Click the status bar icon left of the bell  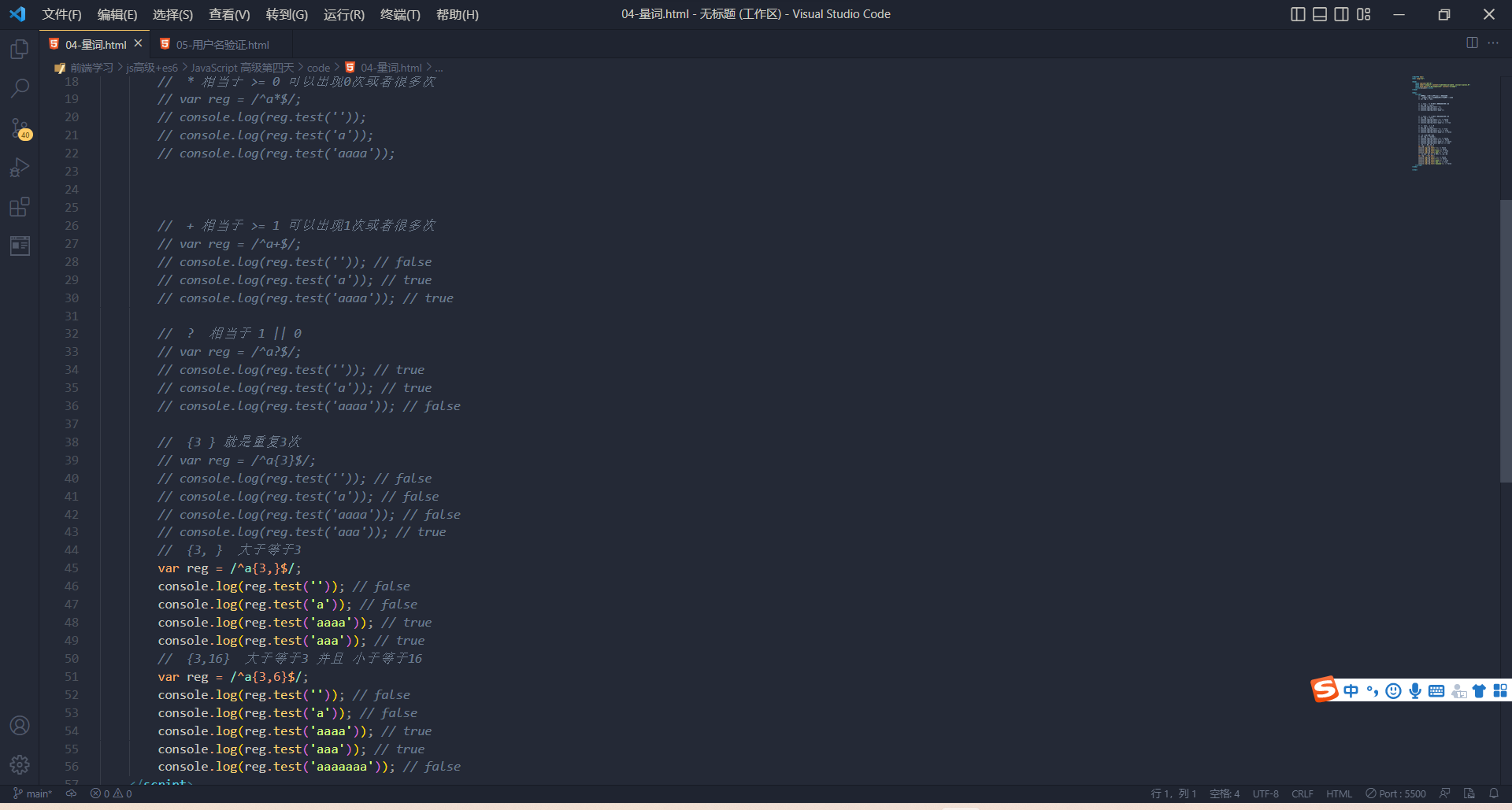(x=1469, y=793)
